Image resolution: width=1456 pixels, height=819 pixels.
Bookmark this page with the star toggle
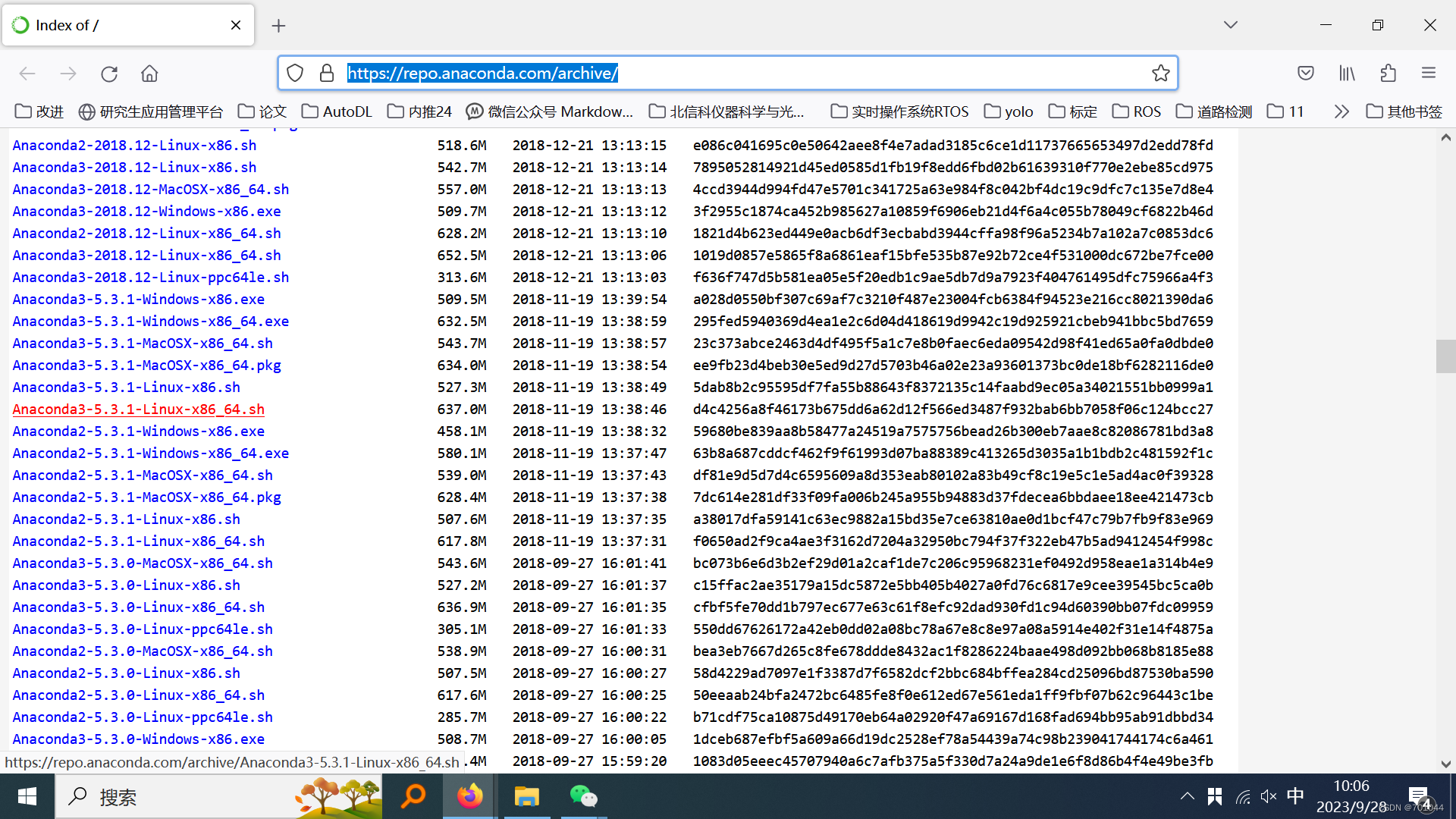[x=1161, y=73]
